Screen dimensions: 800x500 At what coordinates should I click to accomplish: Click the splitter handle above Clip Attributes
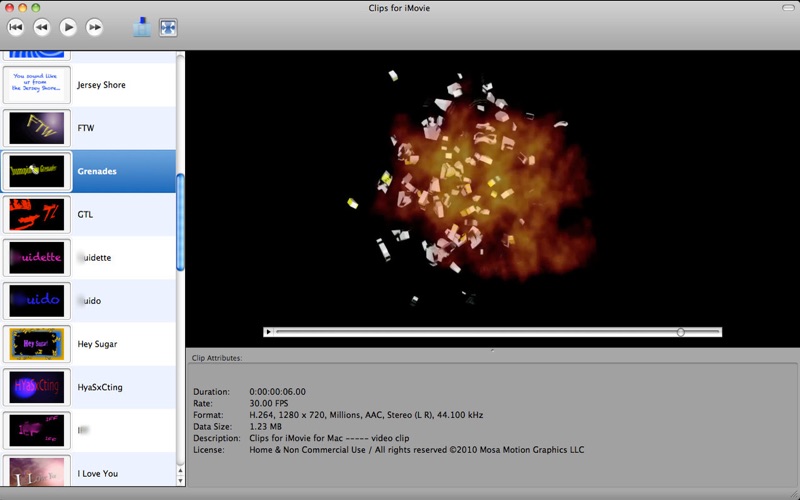pyautogui.click(x=492, y=349)
